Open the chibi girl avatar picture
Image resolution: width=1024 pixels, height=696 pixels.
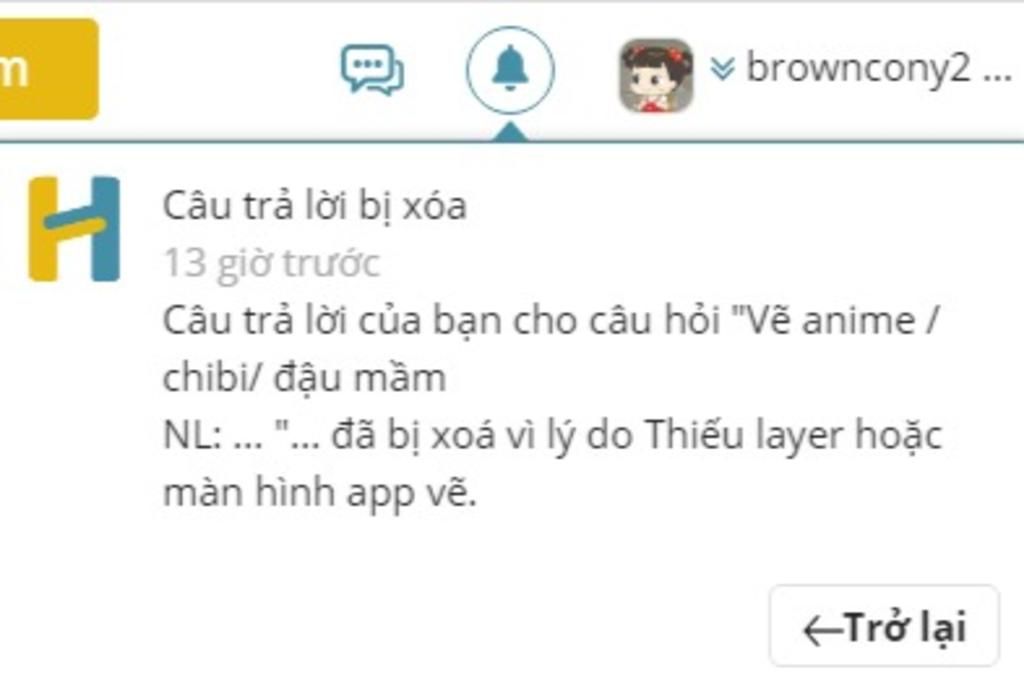click(x=656, y=75)
